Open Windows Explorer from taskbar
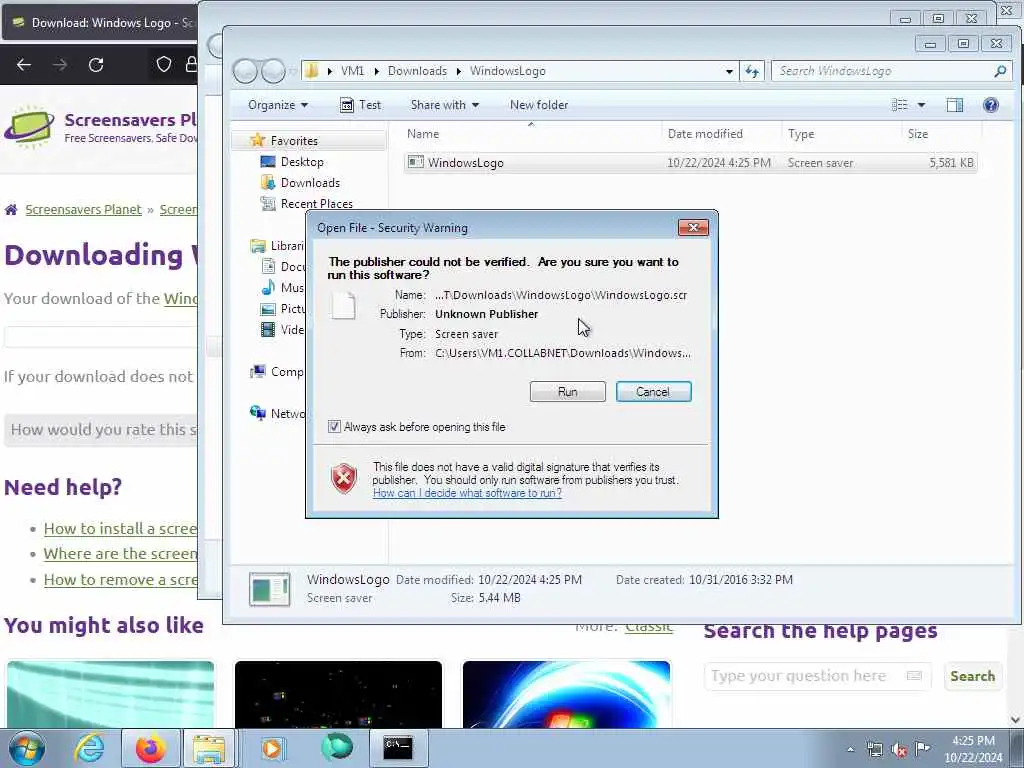This screenshot has height=768, width=1024. tap(209, 748)
